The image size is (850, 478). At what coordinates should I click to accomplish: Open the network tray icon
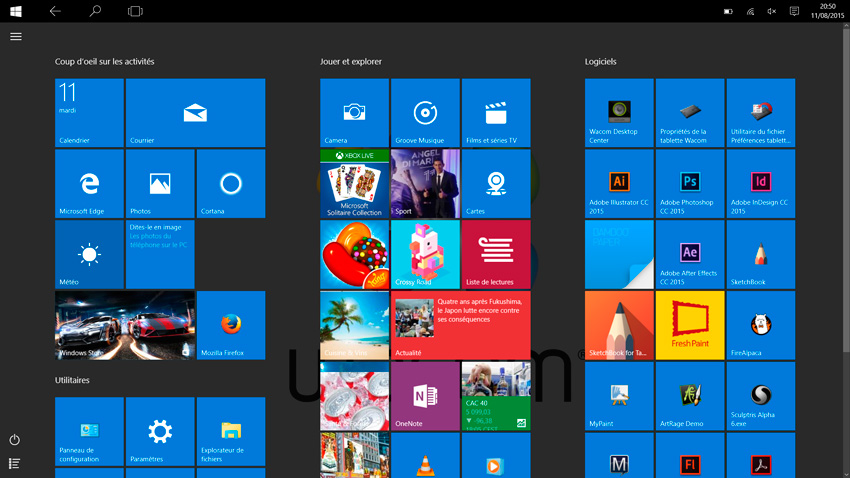coord(750,11)
